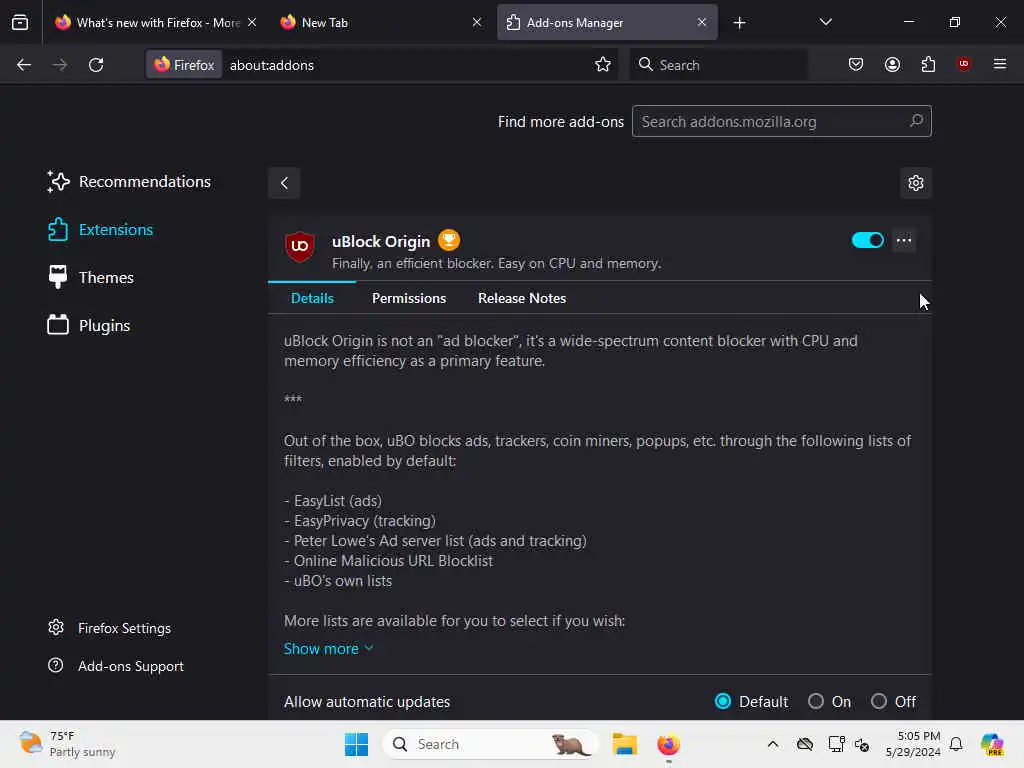The height and width of the screenshot is (768, 1024).
Task: Open File Explorer from the taskbar
Action: pyautogui.click(x=624, y=744)
